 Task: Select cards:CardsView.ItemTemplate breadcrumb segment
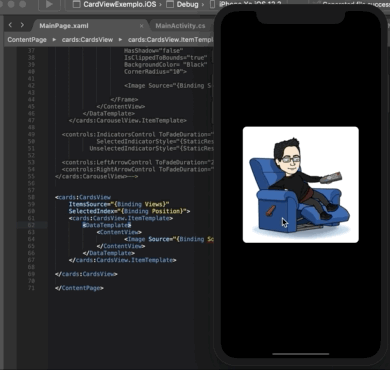[x=170, y=40]
